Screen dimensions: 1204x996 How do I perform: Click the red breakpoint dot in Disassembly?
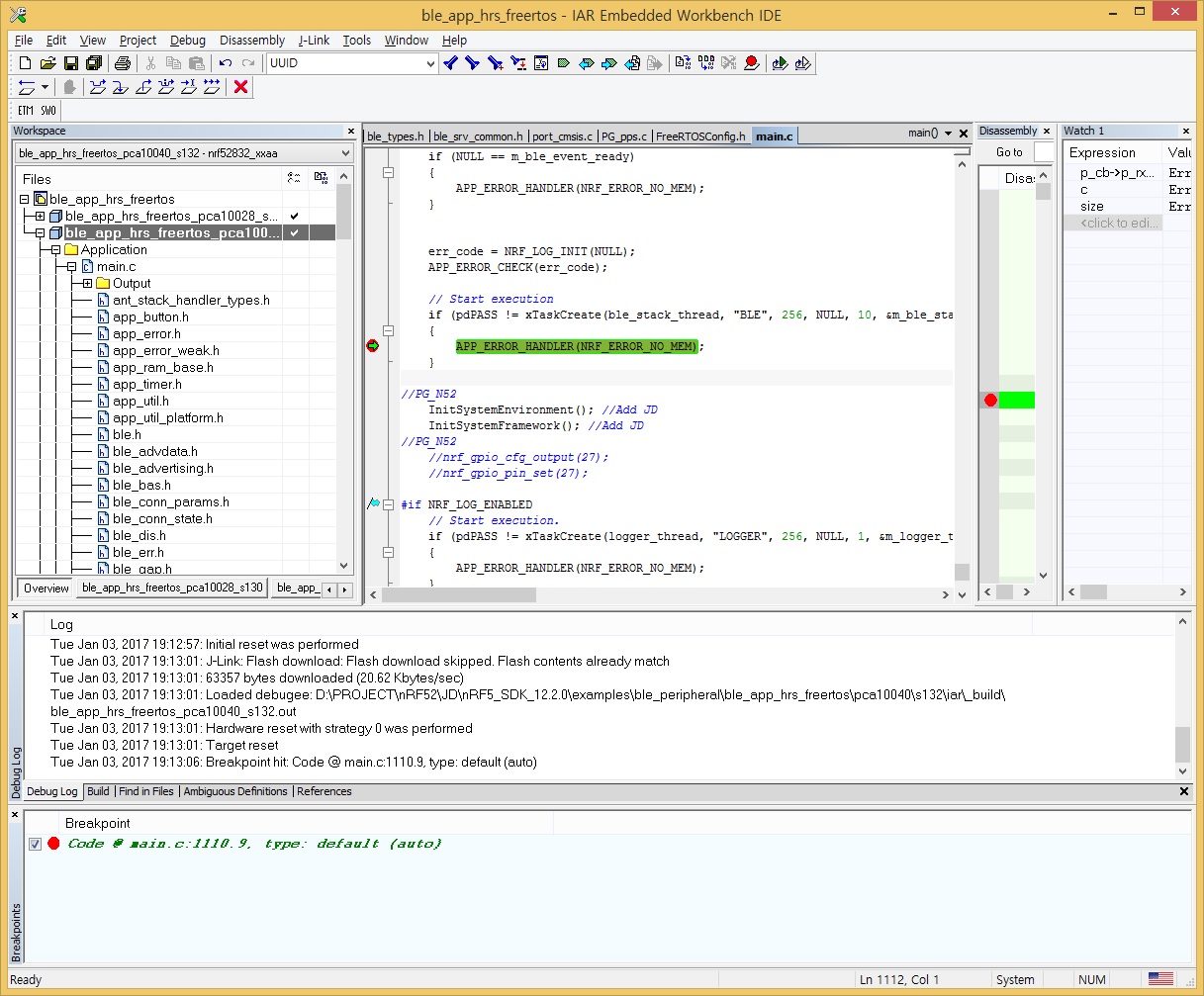[990, 400]
